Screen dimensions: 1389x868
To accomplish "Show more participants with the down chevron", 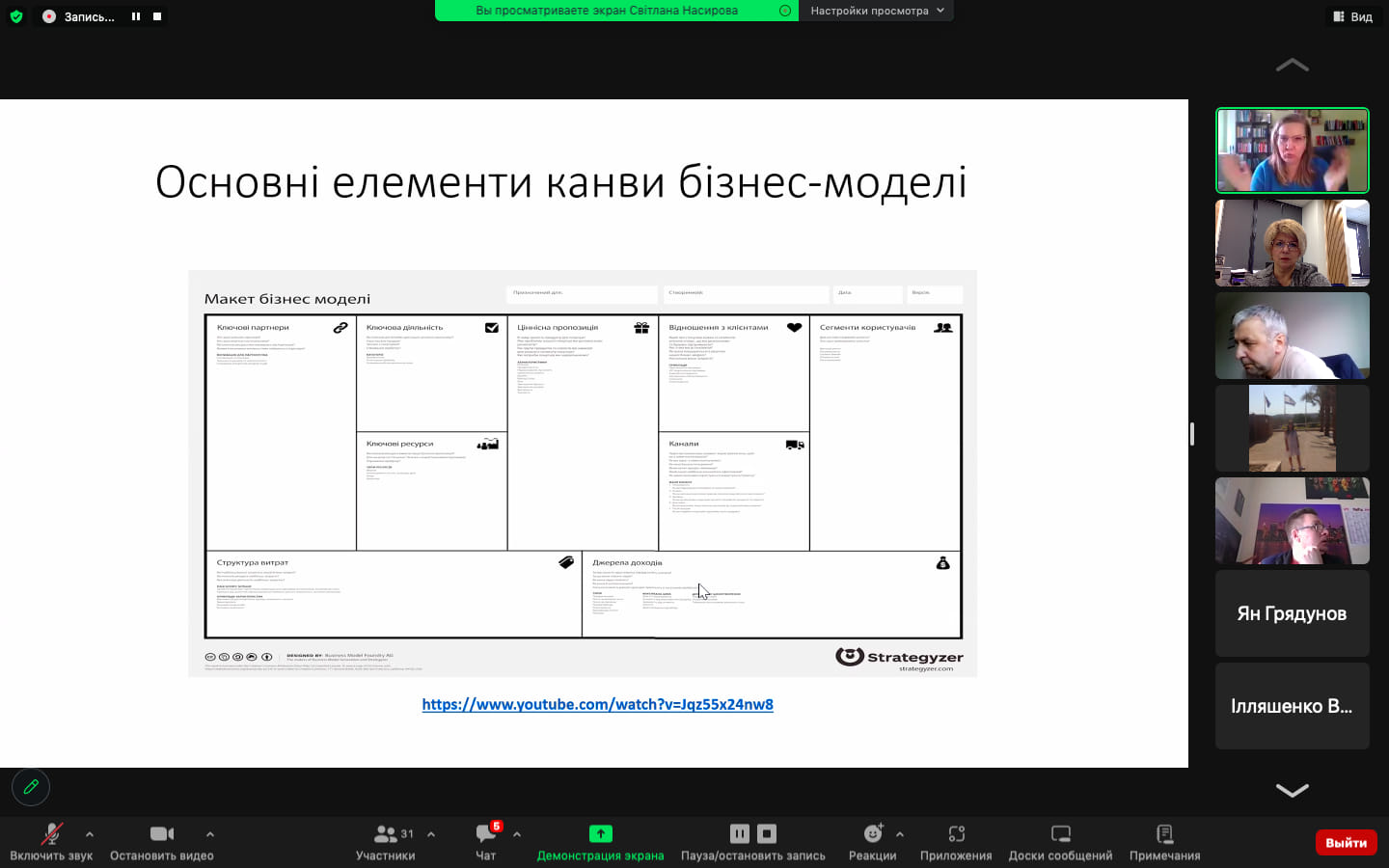I will (1292, 790).
